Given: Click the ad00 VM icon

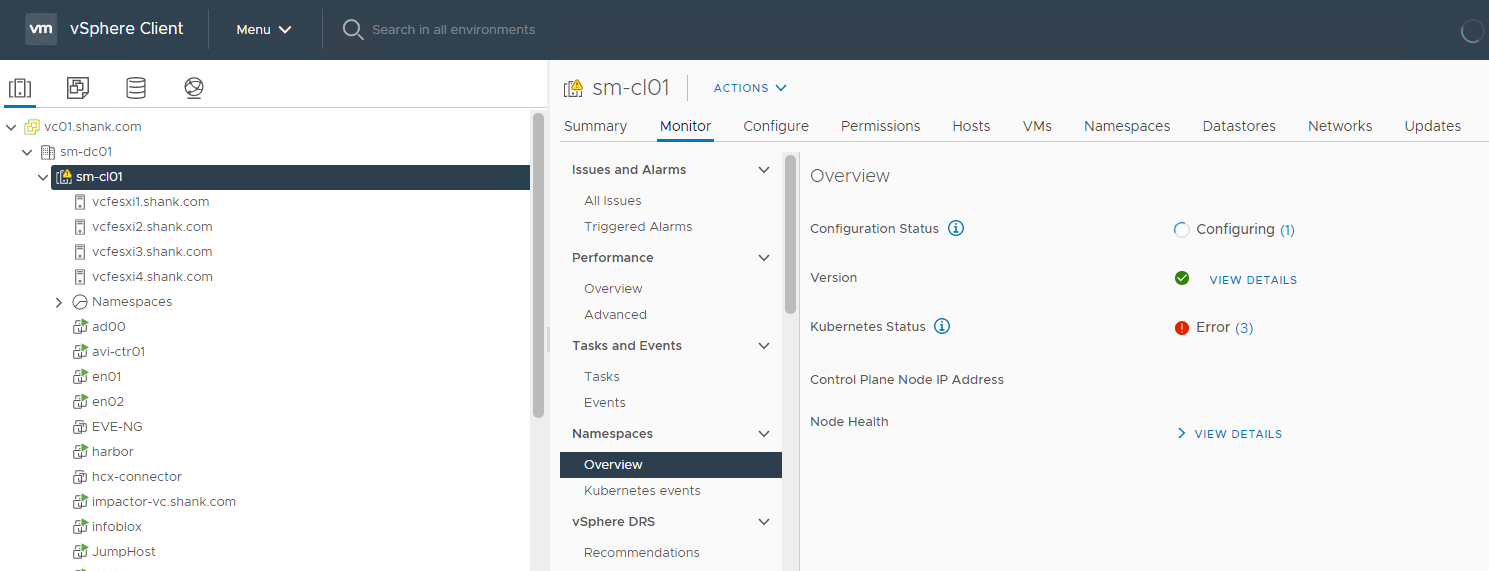Looking at the screenshot, I should (81, 326).
